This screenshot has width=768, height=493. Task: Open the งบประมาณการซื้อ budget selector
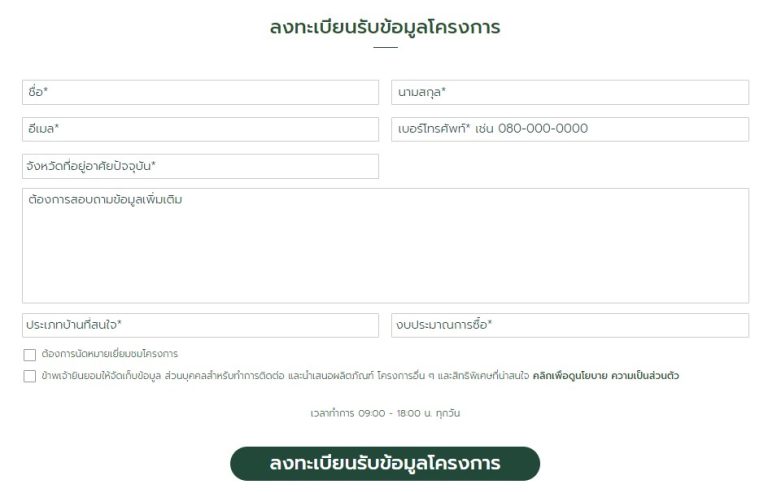point(570,325)
